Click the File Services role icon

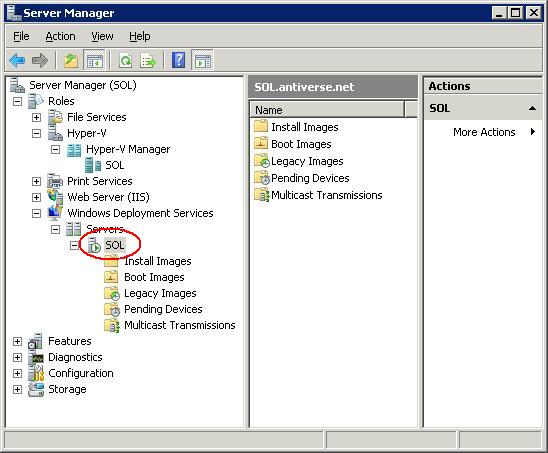[x=55, y=117]
